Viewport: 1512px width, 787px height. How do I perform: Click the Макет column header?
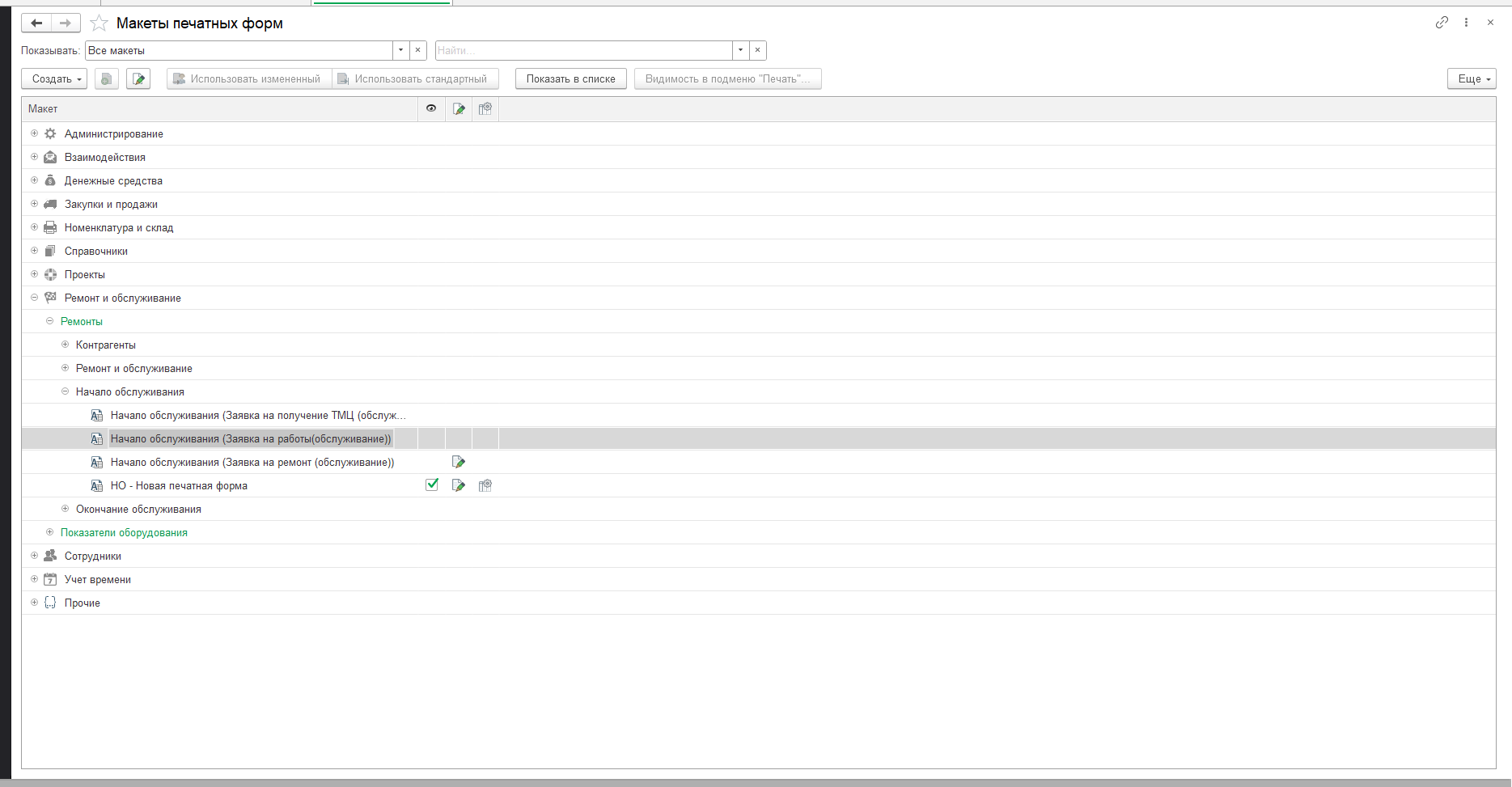click(220, 109)
